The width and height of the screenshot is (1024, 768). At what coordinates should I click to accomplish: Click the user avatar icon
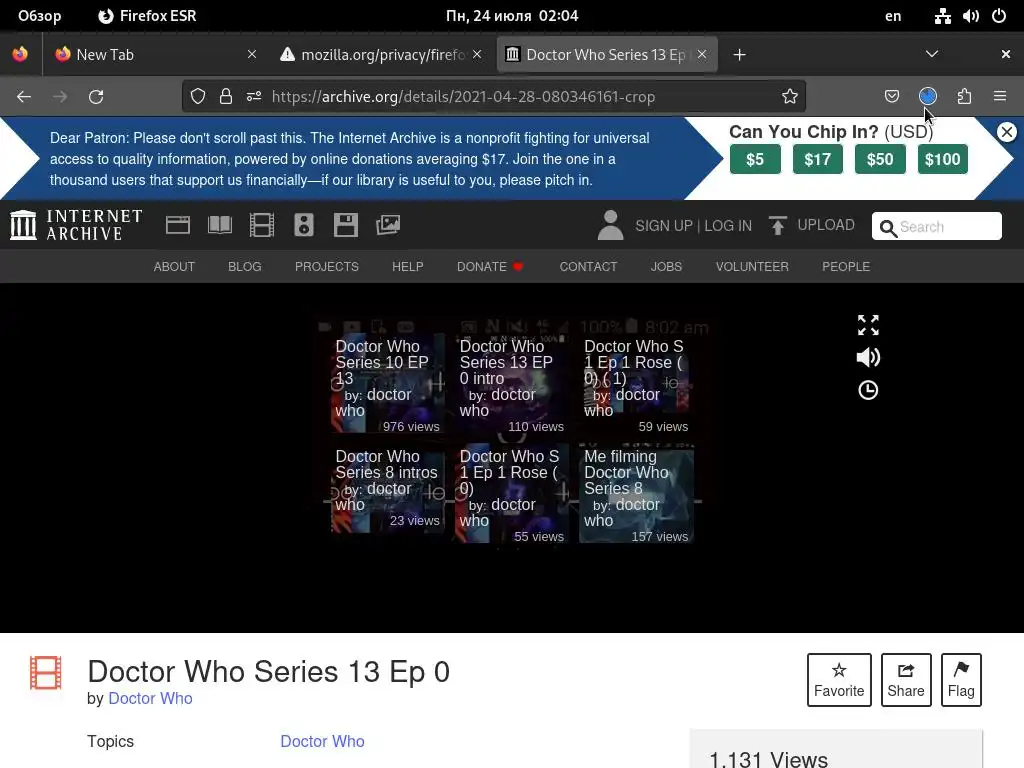(611, 225)
